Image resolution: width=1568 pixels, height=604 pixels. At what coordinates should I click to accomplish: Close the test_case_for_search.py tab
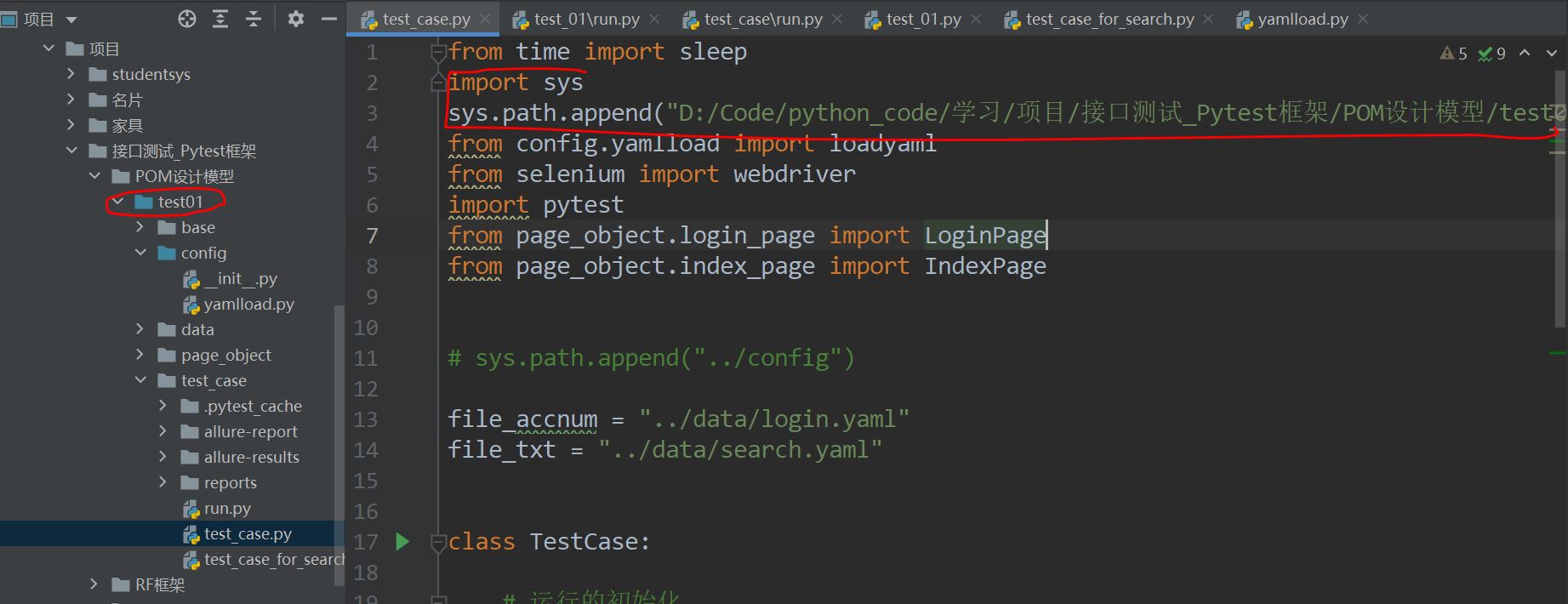coord(1208,19)
